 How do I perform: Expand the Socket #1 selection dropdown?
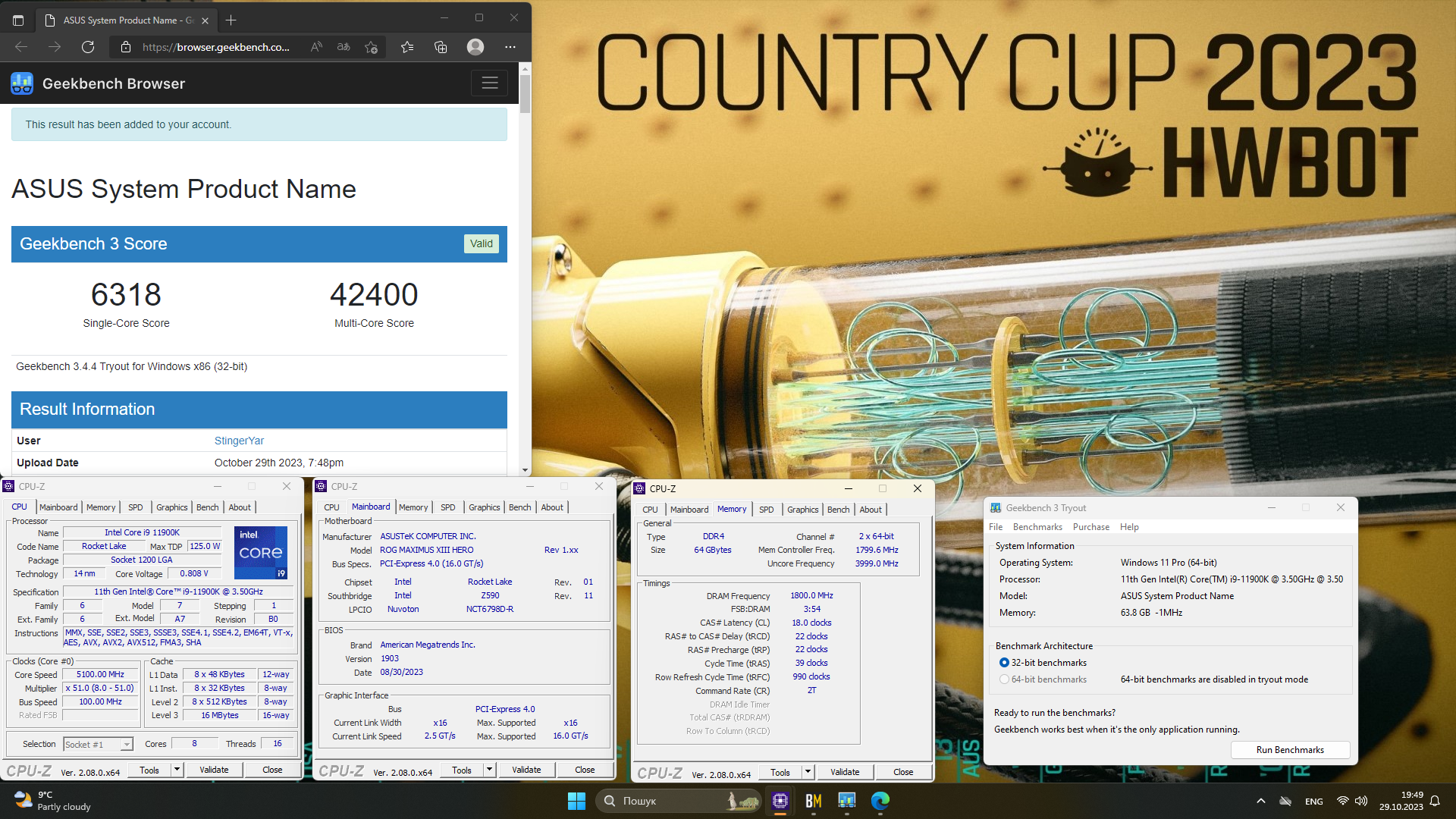(127, 745)
